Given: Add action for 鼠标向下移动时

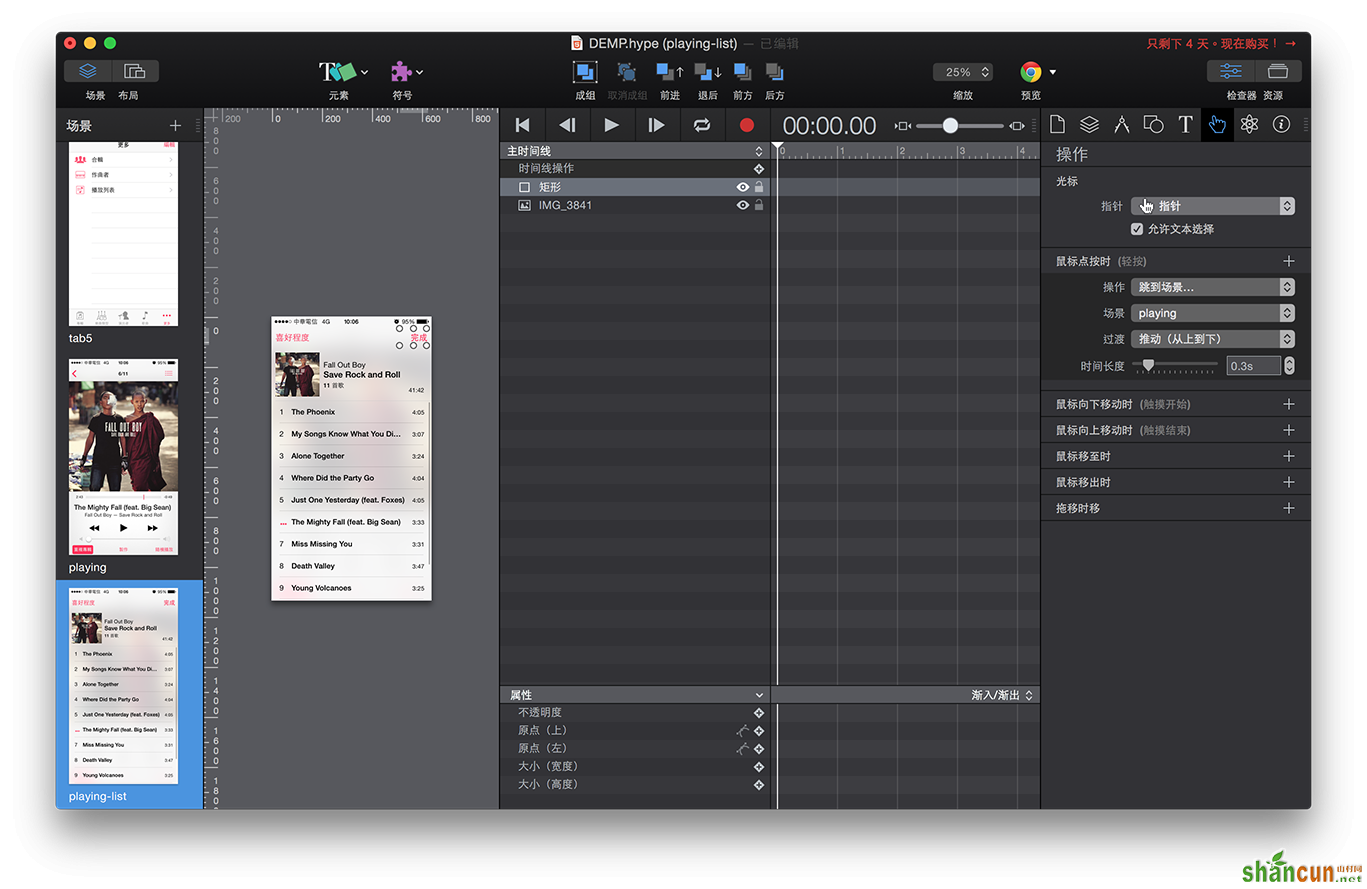Looking at the screenshot, I should click(1288, 404).
